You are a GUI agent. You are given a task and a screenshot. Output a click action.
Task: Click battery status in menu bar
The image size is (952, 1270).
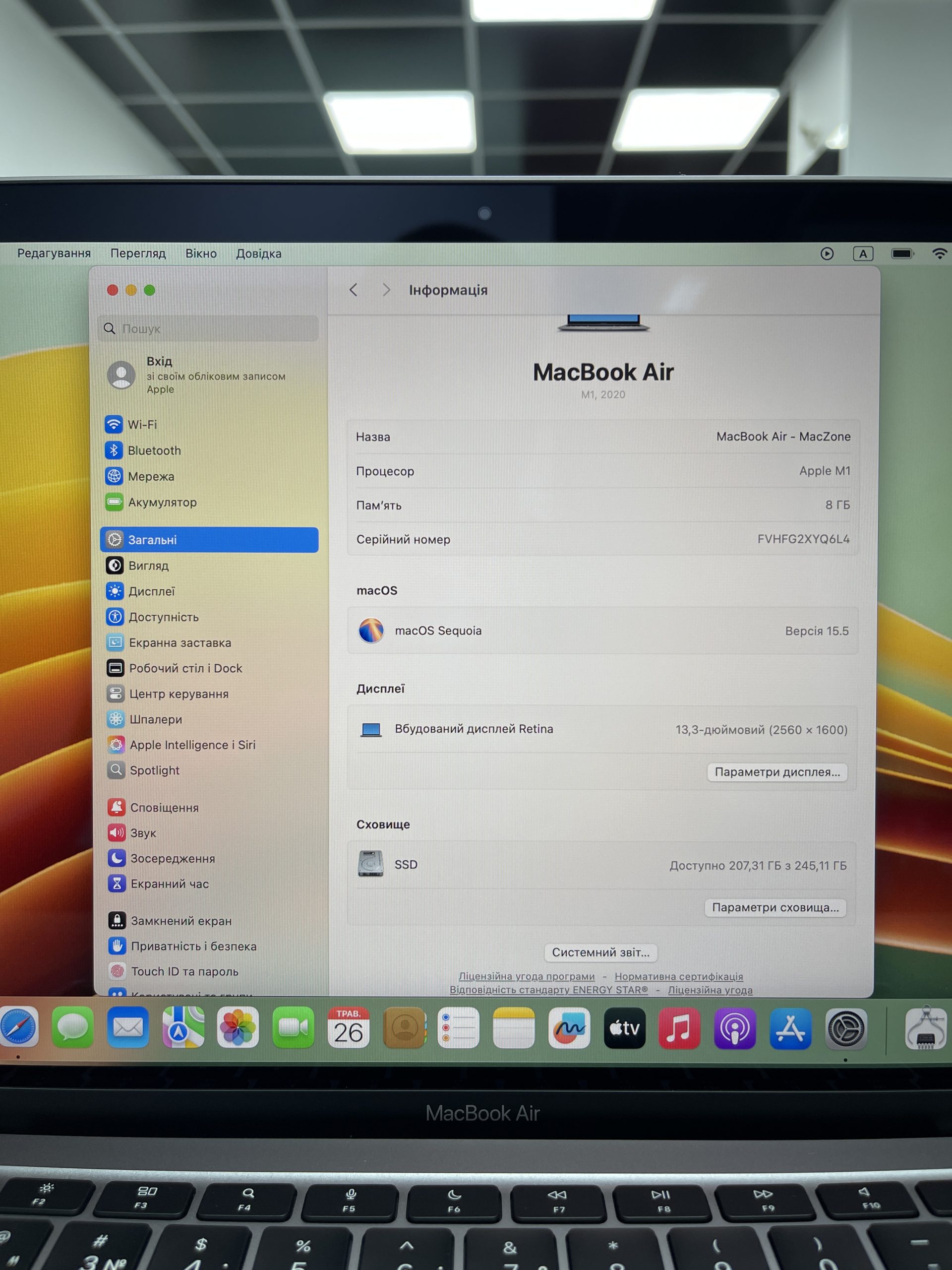[902, 253]
